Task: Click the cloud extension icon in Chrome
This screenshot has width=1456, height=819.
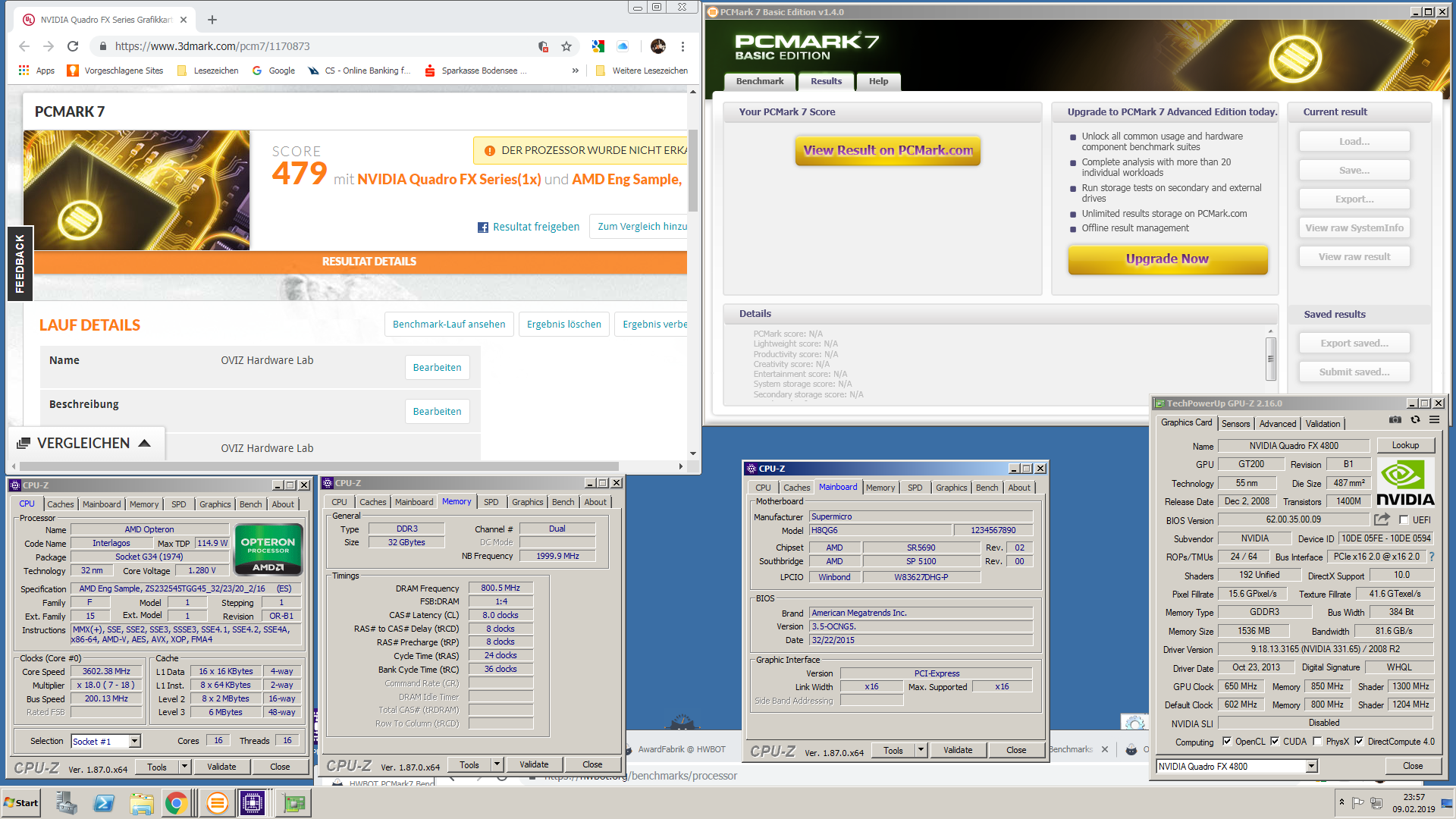Action: click(623, 46)
